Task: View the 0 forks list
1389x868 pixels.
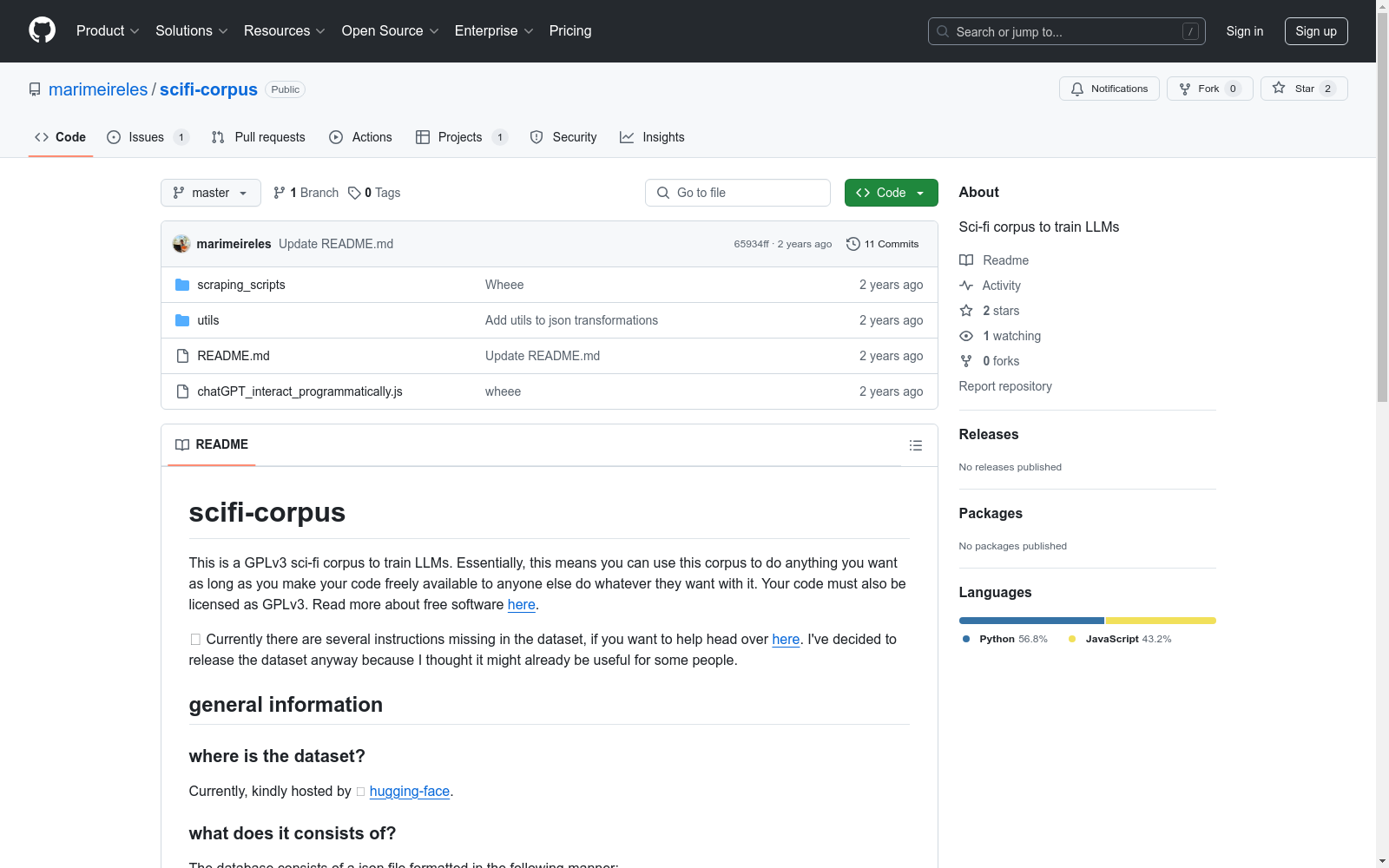Action: (990, 361)
